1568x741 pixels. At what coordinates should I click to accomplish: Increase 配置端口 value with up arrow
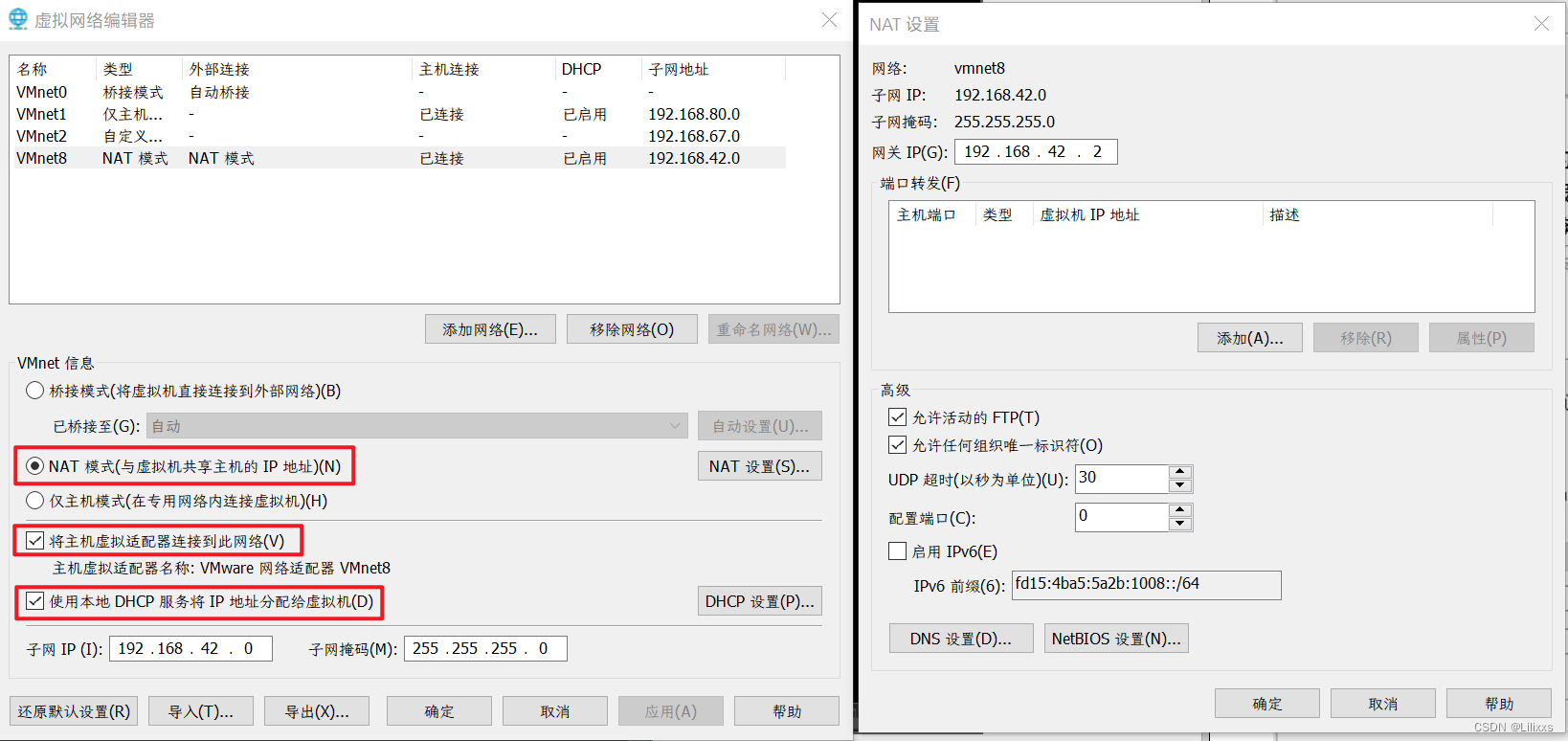coord(1180,510)
